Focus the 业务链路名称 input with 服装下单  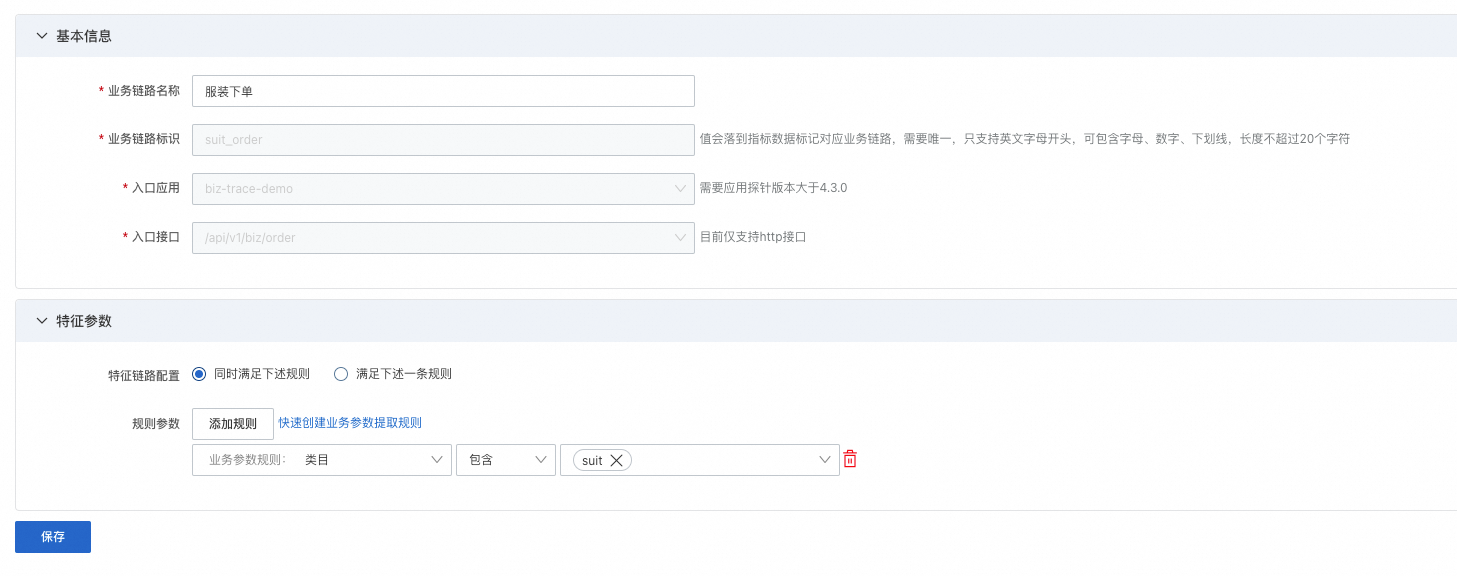coord(443,91)
